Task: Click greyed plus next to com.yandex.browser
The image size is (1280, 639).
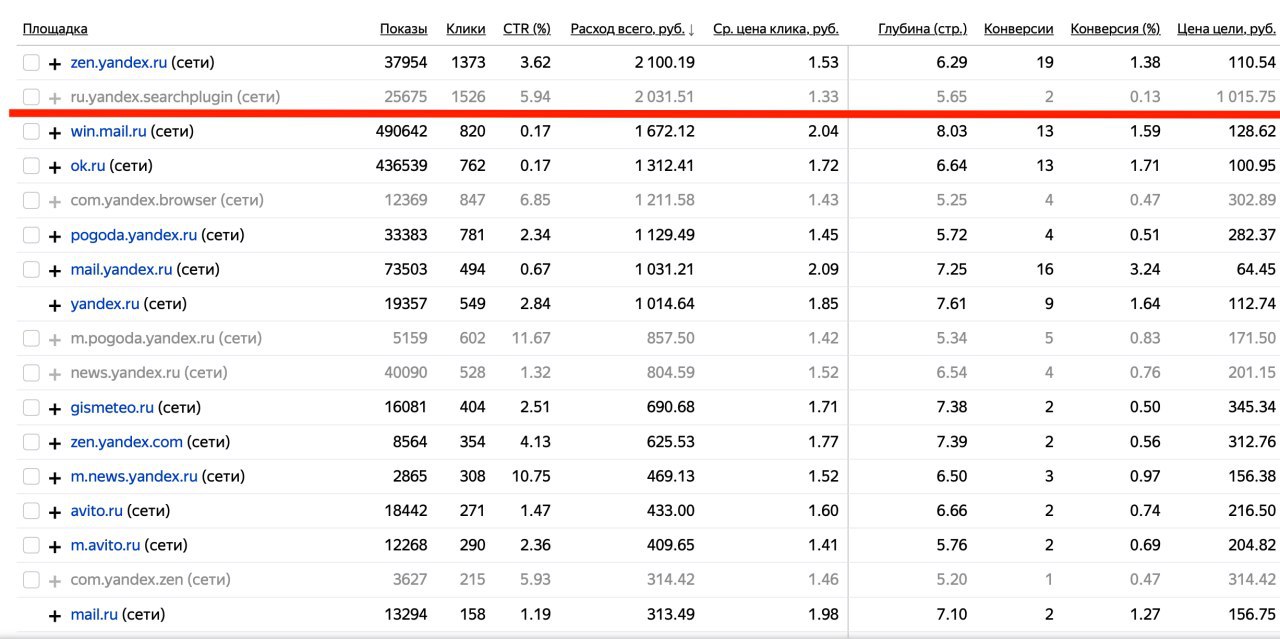Action: coord(55,201)
